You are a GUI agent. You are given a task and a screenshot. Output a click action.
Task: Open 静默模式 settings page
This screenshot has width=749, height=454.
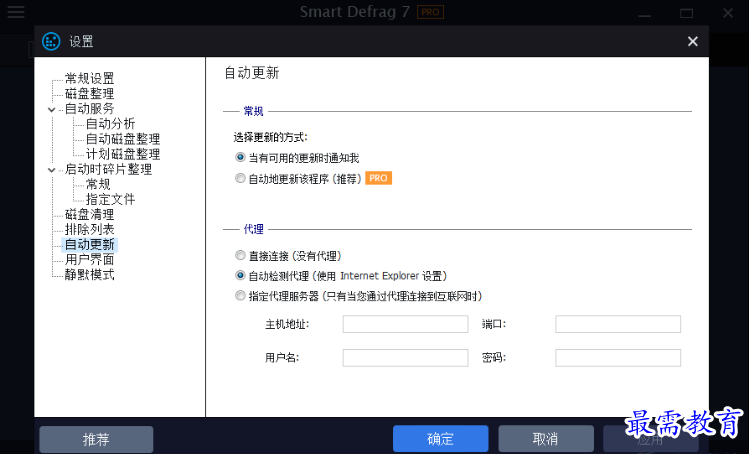click(89, 275)
